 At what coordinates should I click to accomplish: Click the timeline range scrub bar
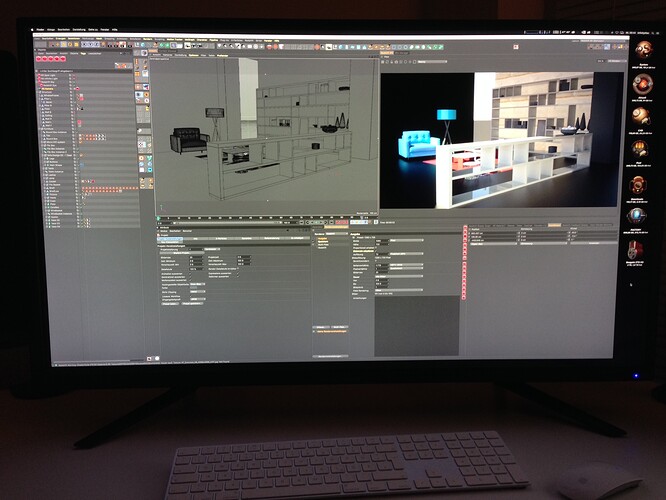(x=228, y=222)
